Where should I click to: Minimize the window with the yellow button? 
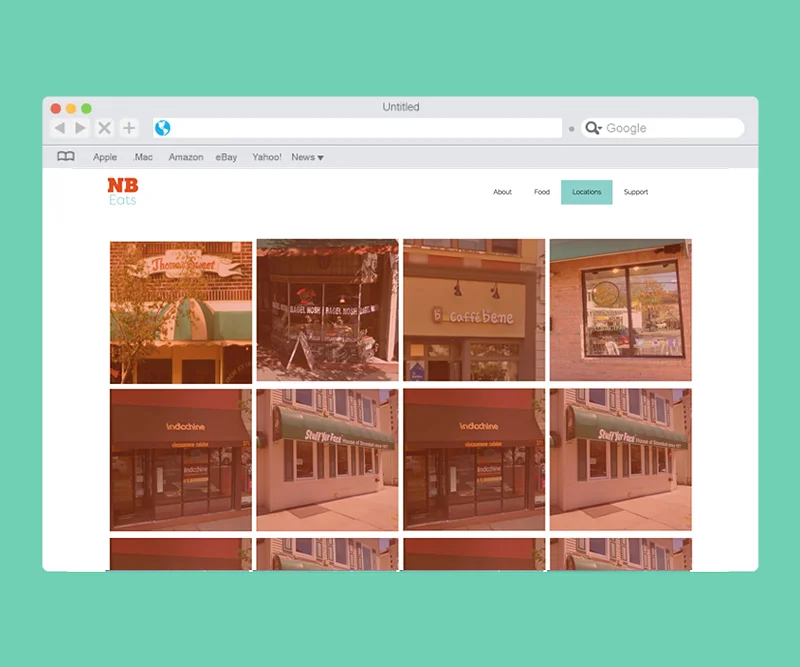point(71,108)
